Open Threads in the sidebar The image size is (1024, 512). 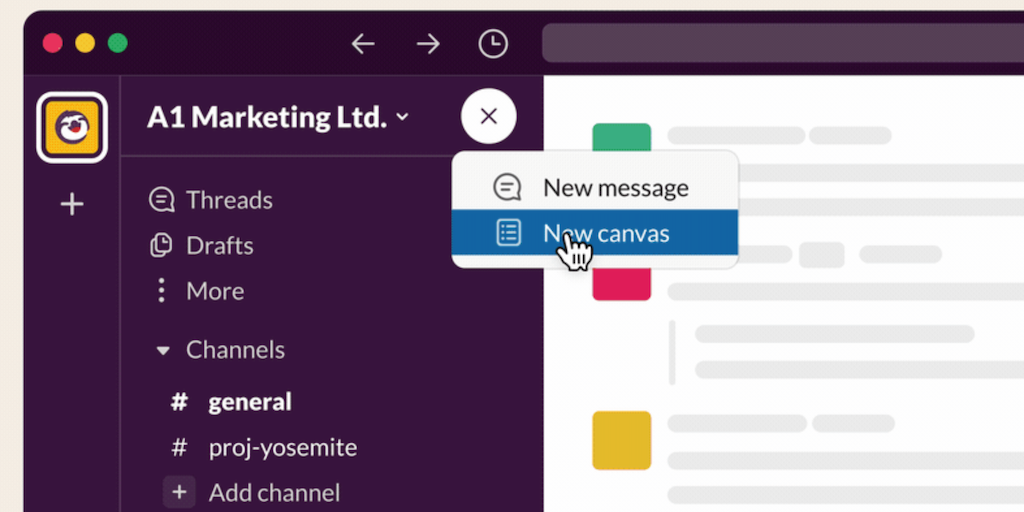[x=211, y=200]
